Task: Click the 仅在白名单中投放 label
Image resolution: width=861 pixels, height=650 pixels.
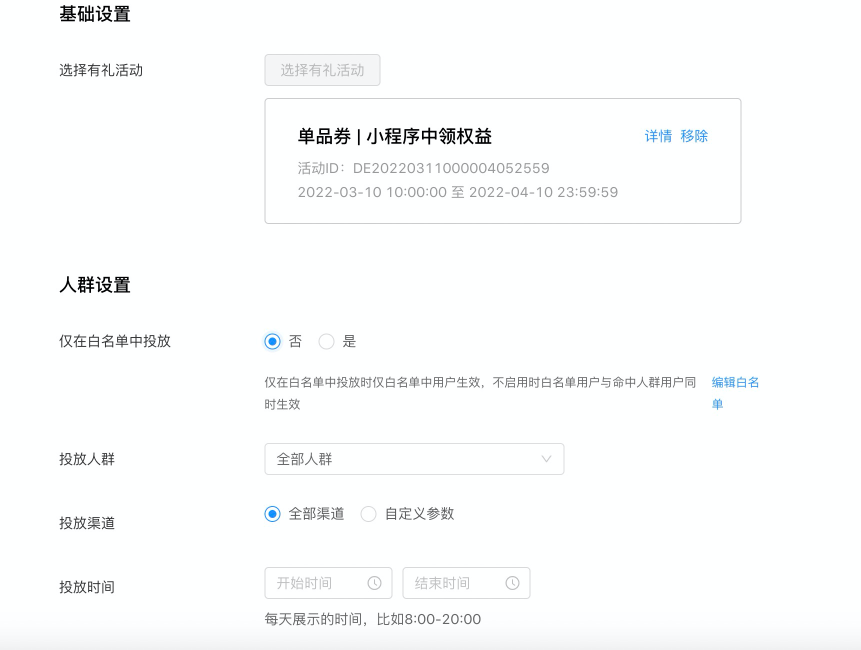Action: pyautogui.click(x=115, y=341)
